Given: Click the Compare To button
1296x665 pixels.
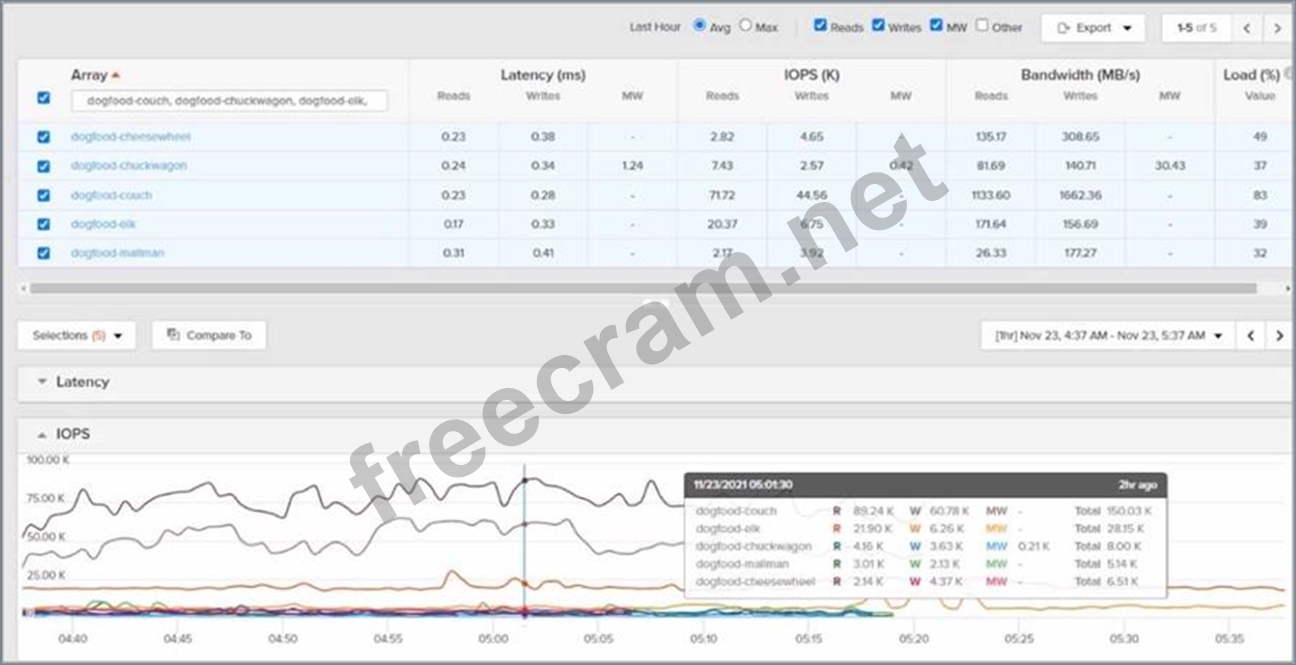Looking at the screenshot, I should click(209, 336).
